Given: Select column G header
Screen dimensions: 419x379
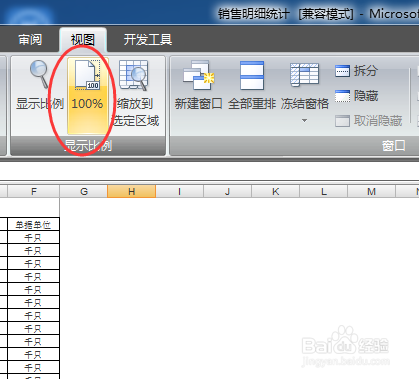Looking at the screenshot, I should tap(84, 192).
